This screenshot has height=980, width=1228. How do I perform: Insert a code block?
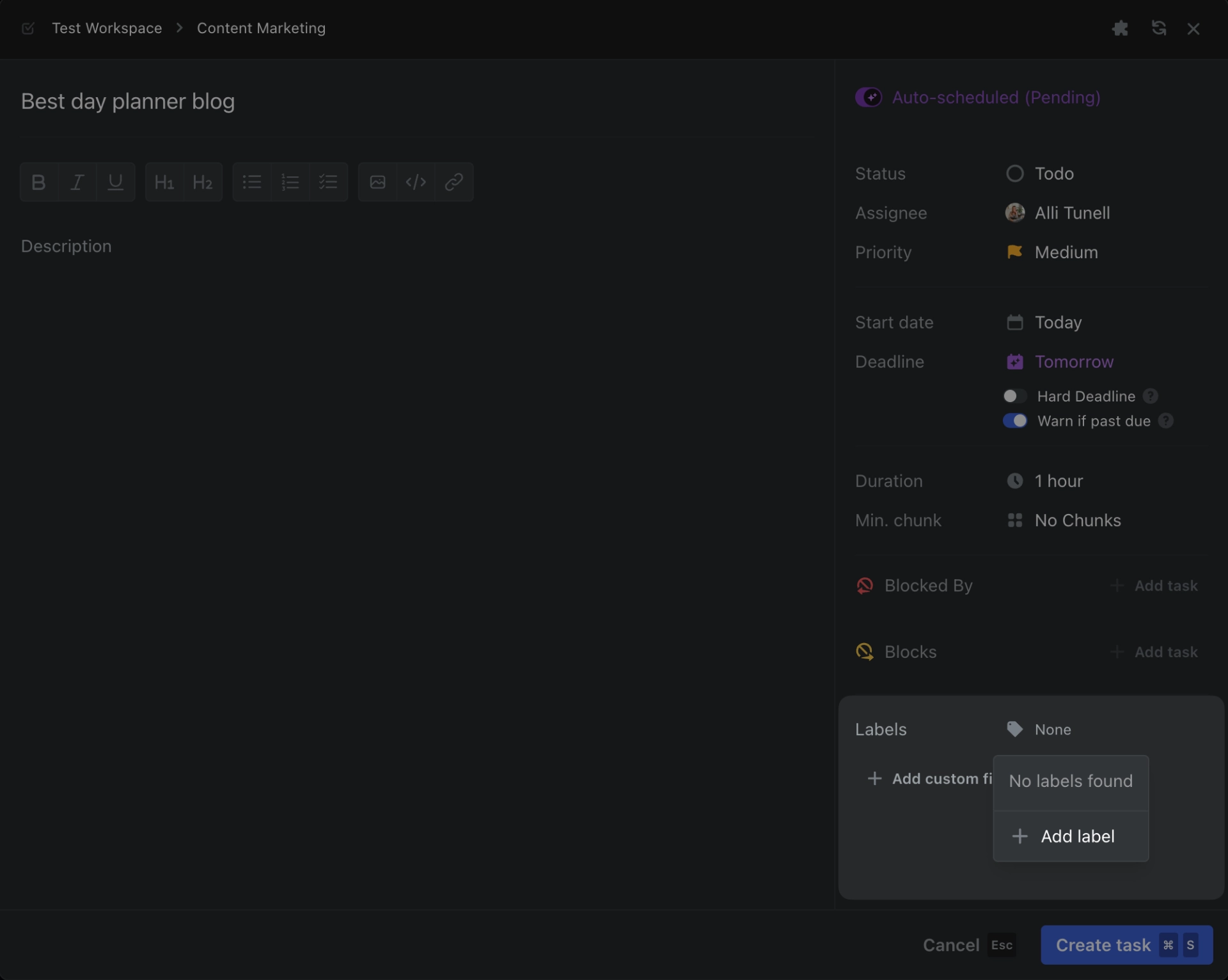coord(416,182)
